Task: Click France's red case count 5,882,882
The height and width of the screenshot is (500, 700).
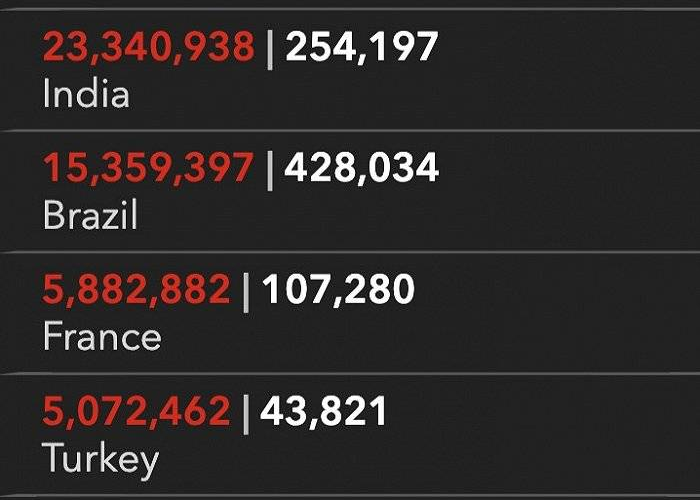Action: point(137,290)
